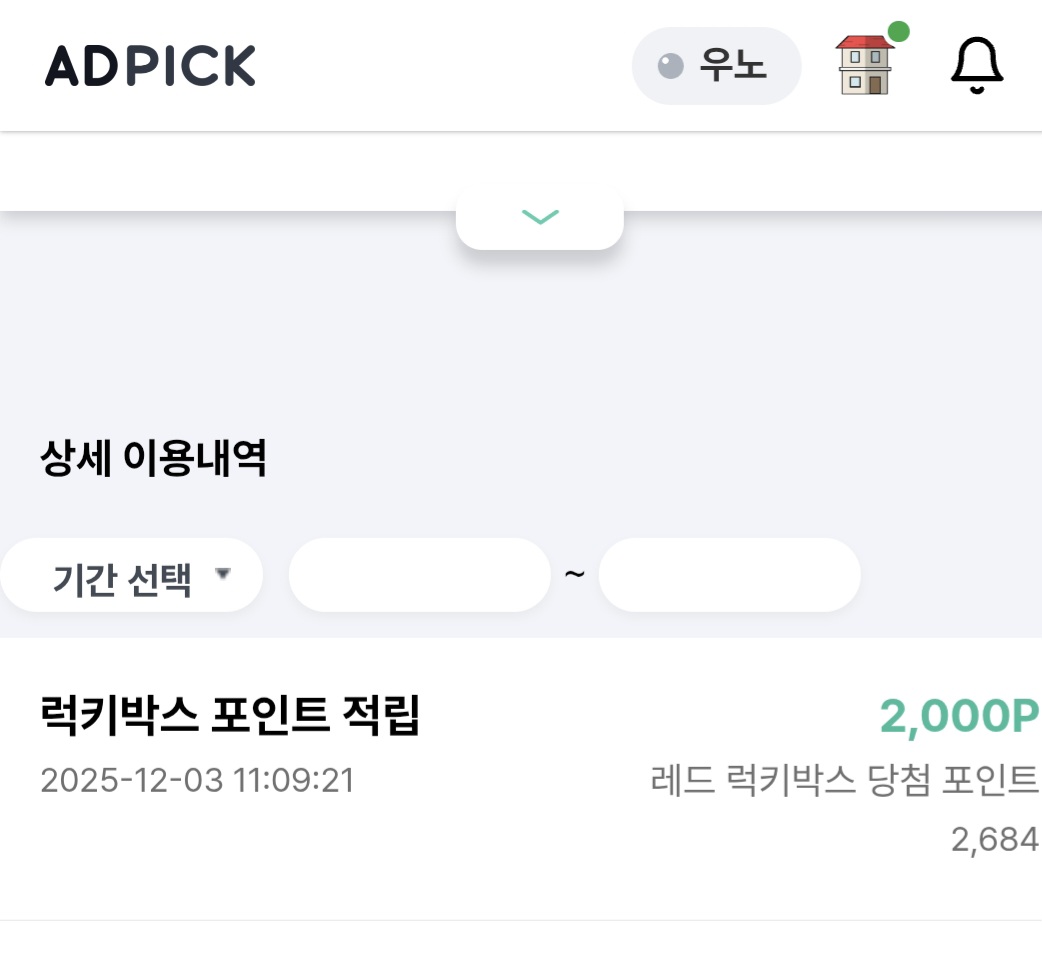
Task: Click the green badge dot on house icon
Action: [x=898, y=32]
